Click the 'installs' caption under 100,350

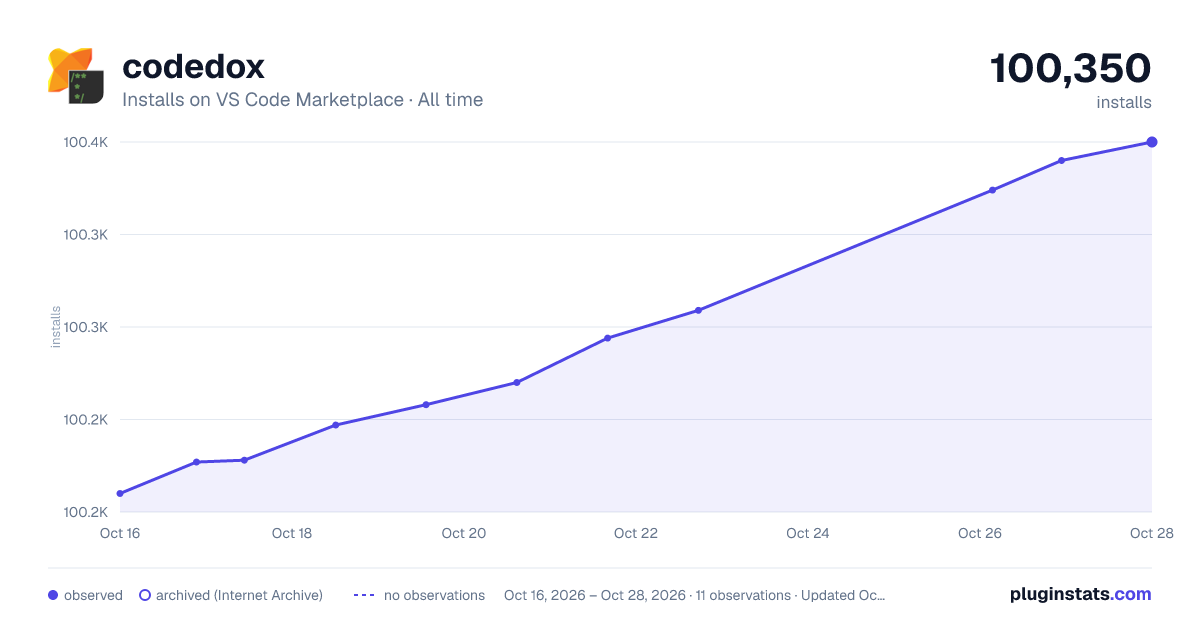pyautogui.click(x=1124, y=102)
